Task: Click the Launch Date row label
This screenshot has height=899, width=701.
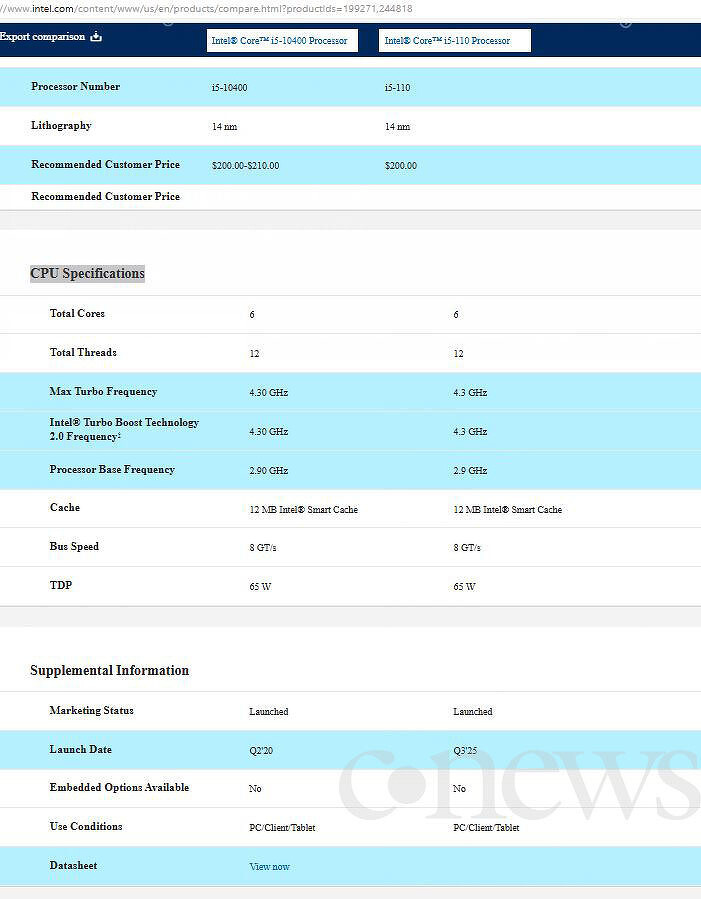Action: pos(80,749)
